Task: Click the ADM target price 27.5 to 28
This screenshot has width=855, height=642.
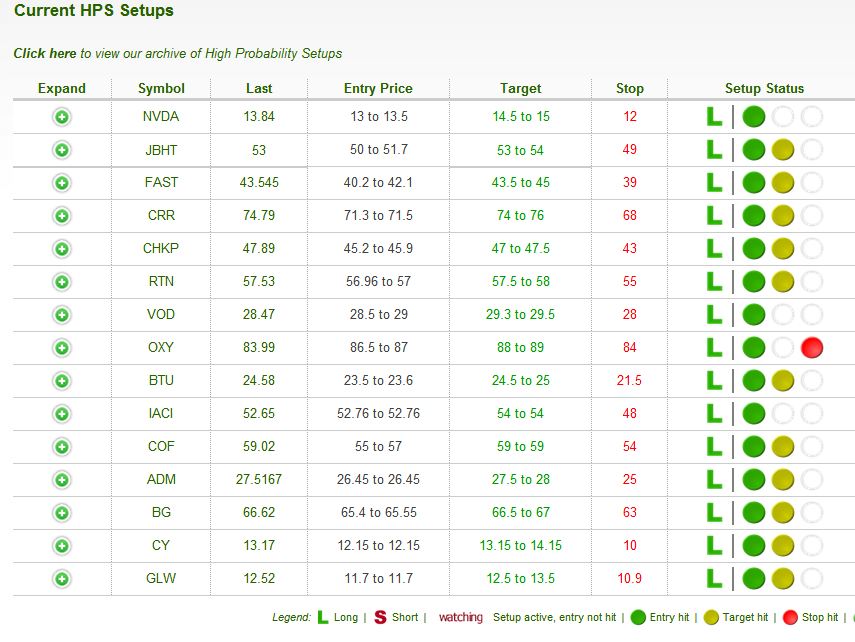Action: pyautogui.click(x=520, y=480)
